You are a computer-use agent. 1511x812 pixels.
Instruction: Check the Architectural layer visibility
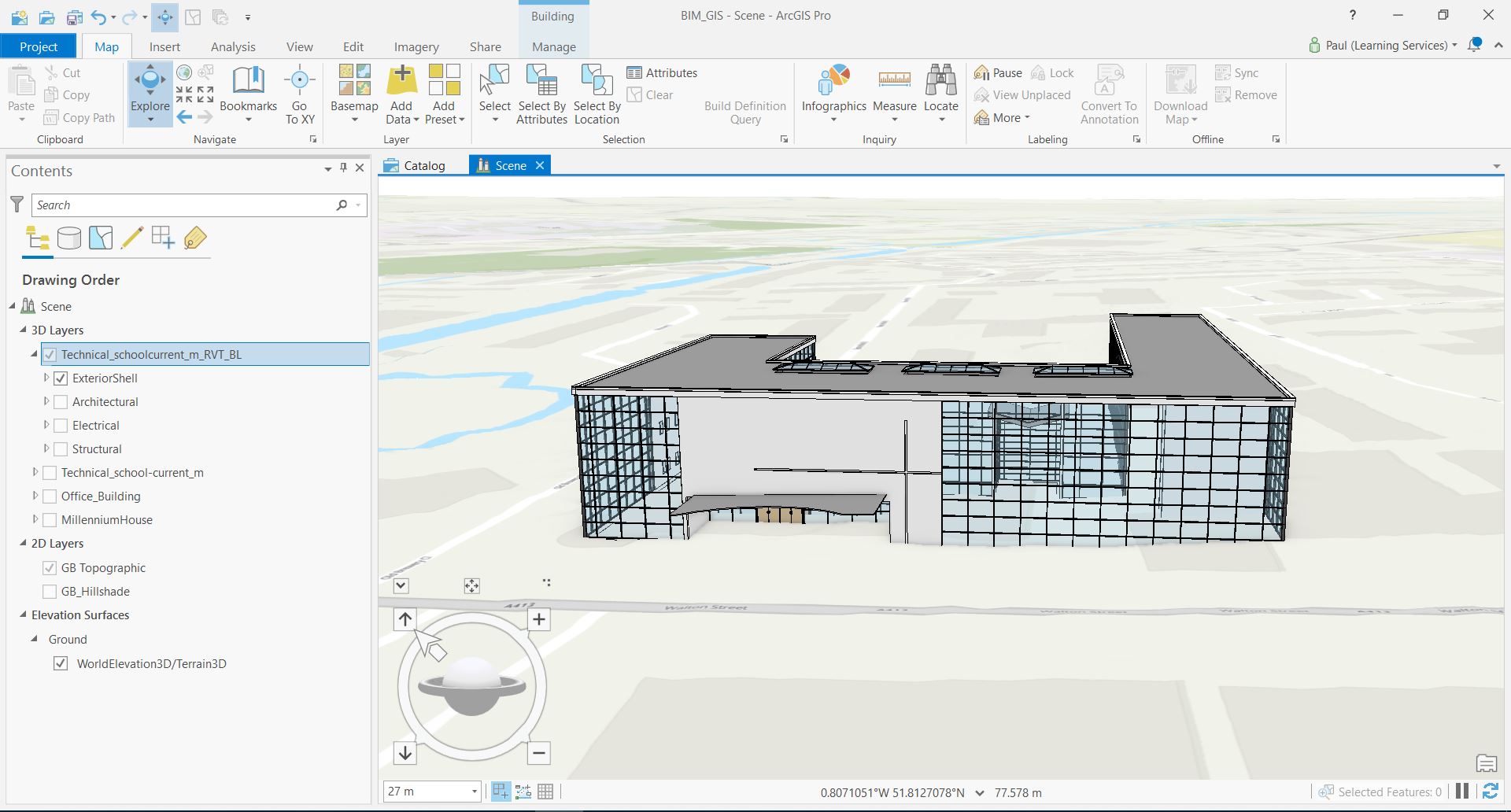coord(61,401)
